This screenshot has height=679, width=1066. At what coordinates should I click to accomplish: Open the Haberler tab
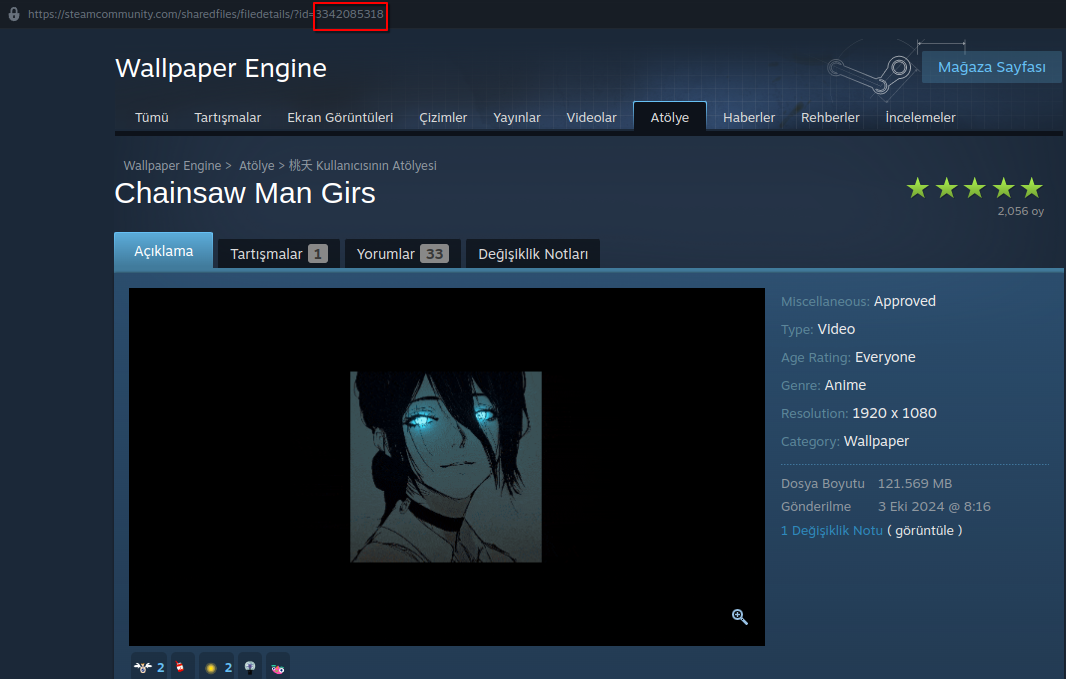[749, 118]
